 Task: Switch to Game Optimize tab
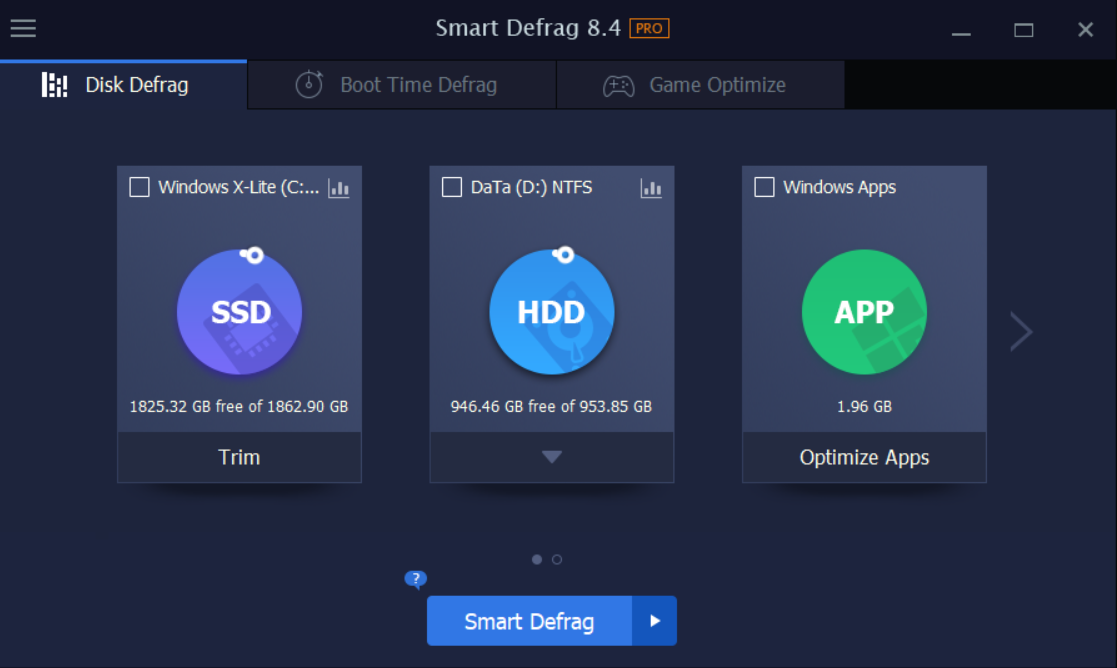700,85
